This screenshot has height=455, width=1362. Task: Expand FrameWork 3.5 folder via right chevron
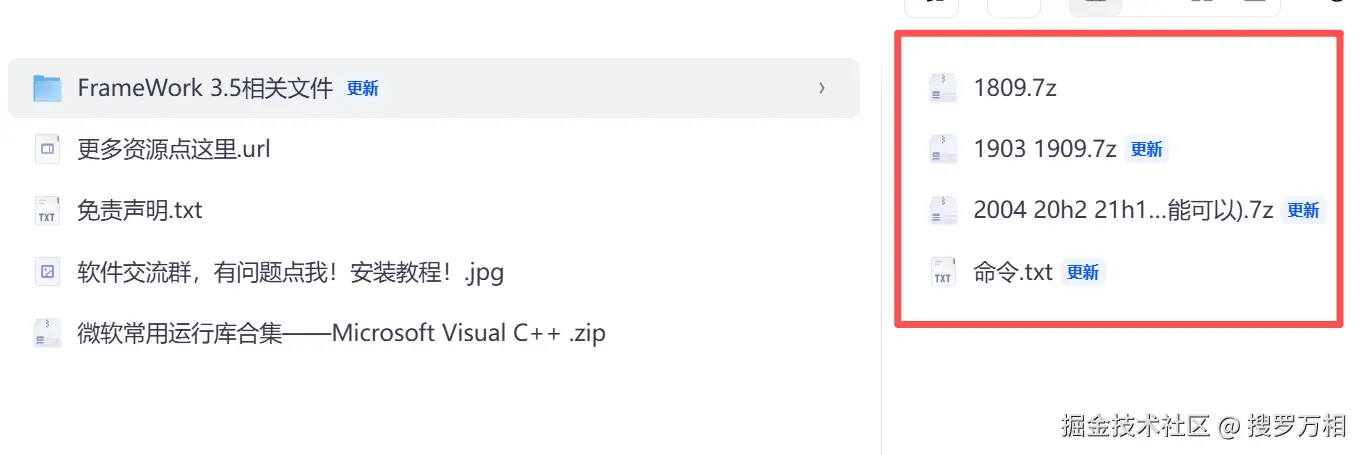(822, 88)
